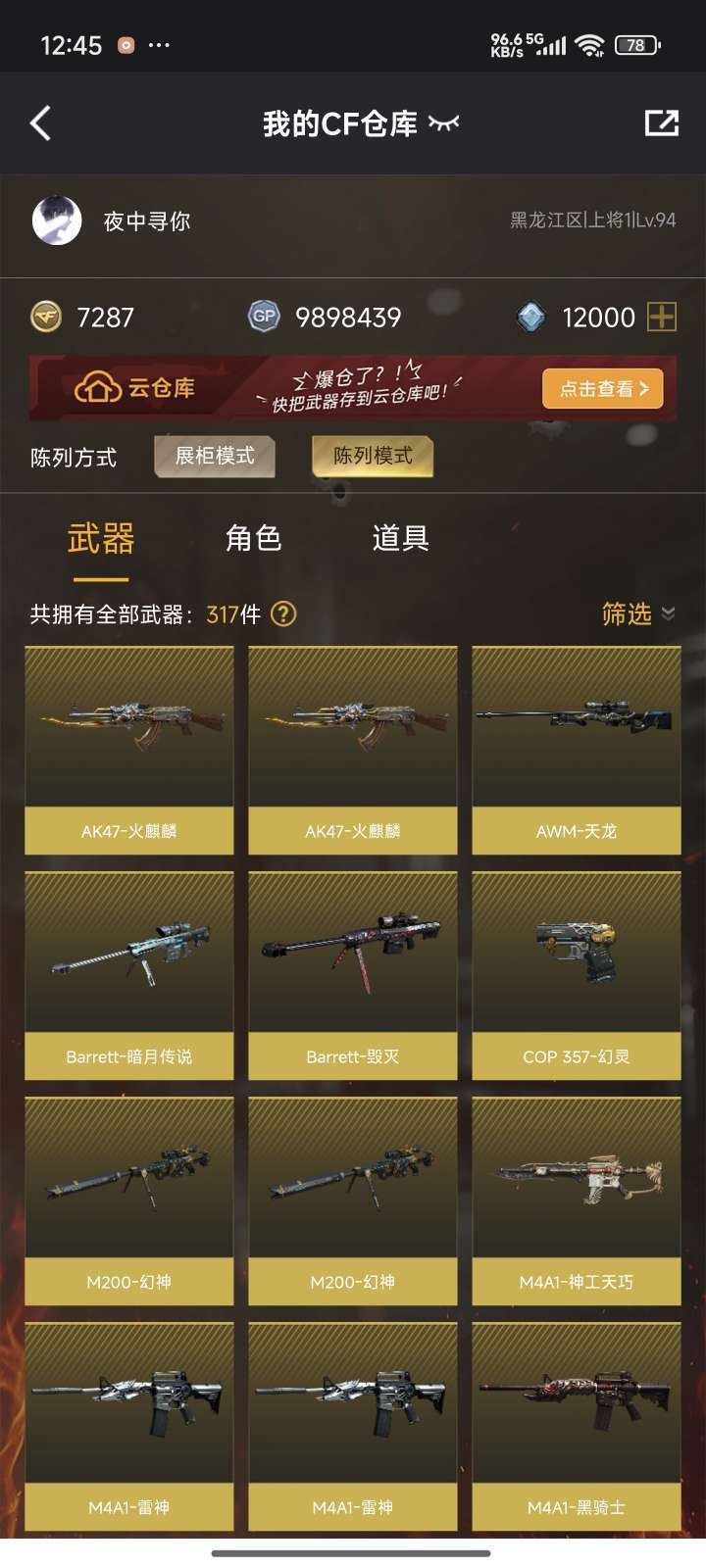Add diamonds with the plus icon
Viewport: 706px width, 1568px height.
coord(662,317)
